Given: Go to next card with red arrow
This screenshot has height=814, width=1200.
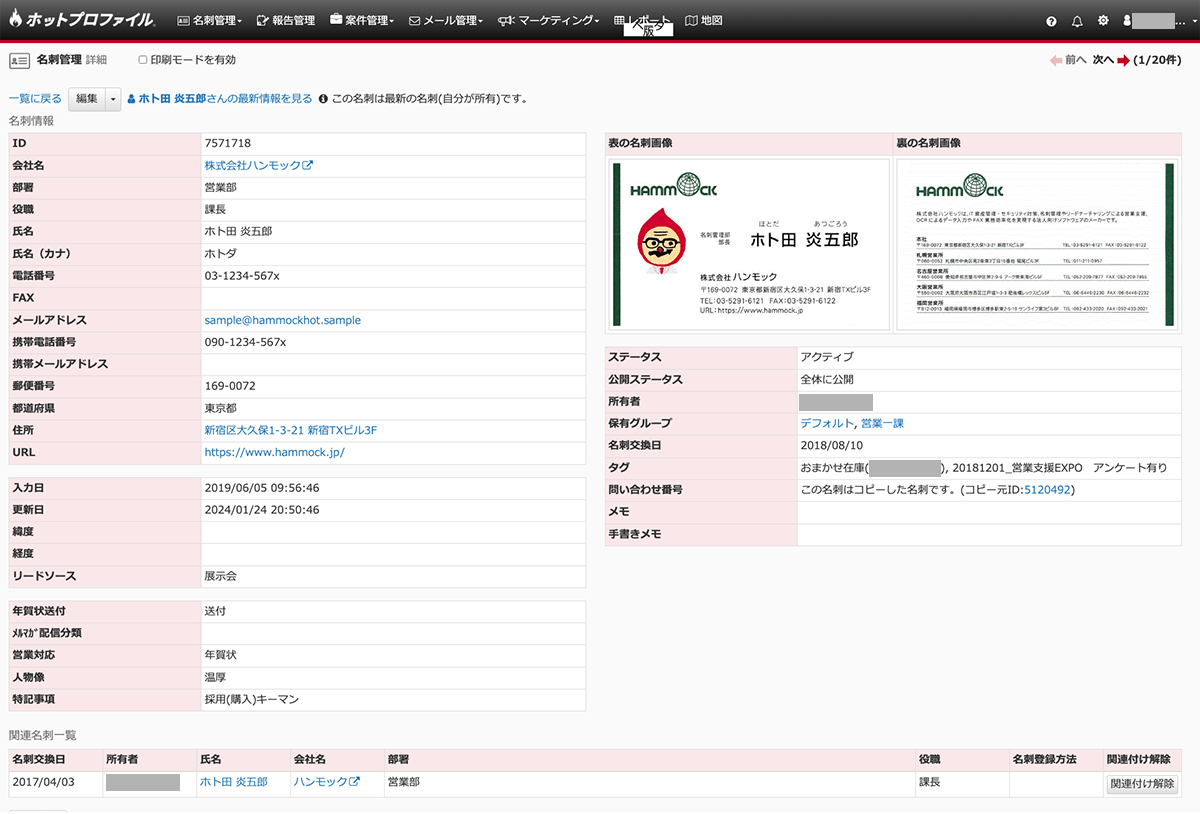Looking at the screenshot, I should 1124,60.
